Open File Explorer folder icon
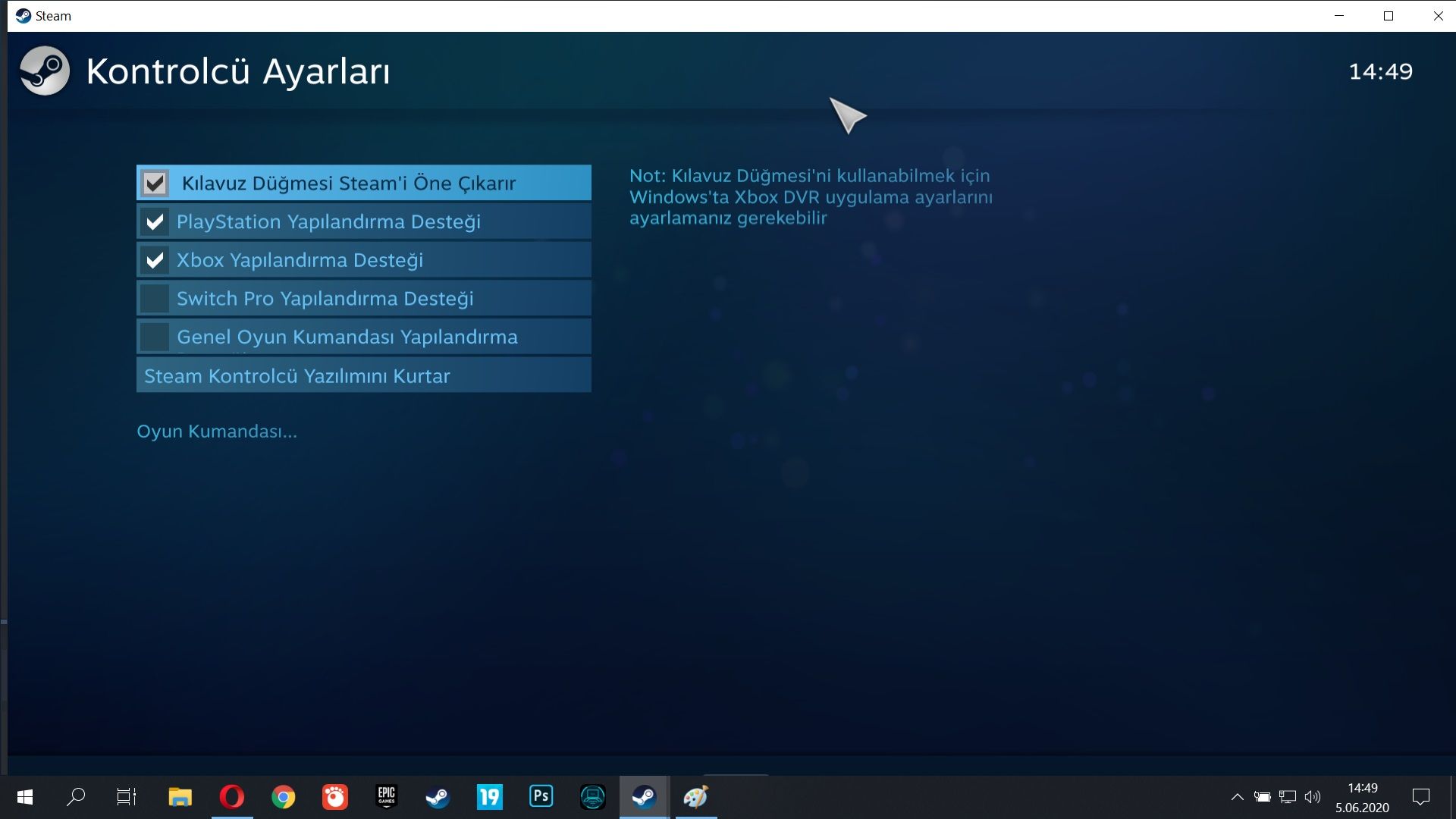Screen dimensions: 1456x819 [180, 797]
